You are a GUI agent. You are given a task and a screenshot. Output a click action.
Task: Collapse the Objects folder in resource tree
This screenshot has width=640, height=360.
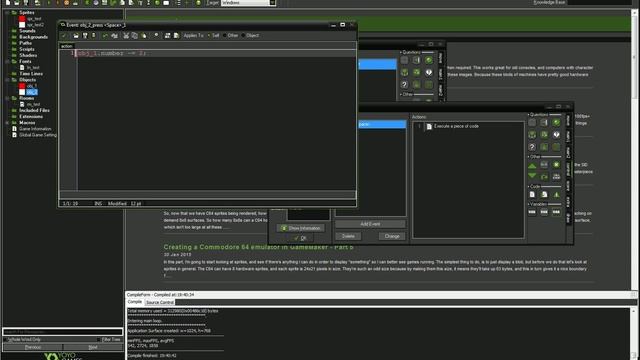[x=7, y=80]
